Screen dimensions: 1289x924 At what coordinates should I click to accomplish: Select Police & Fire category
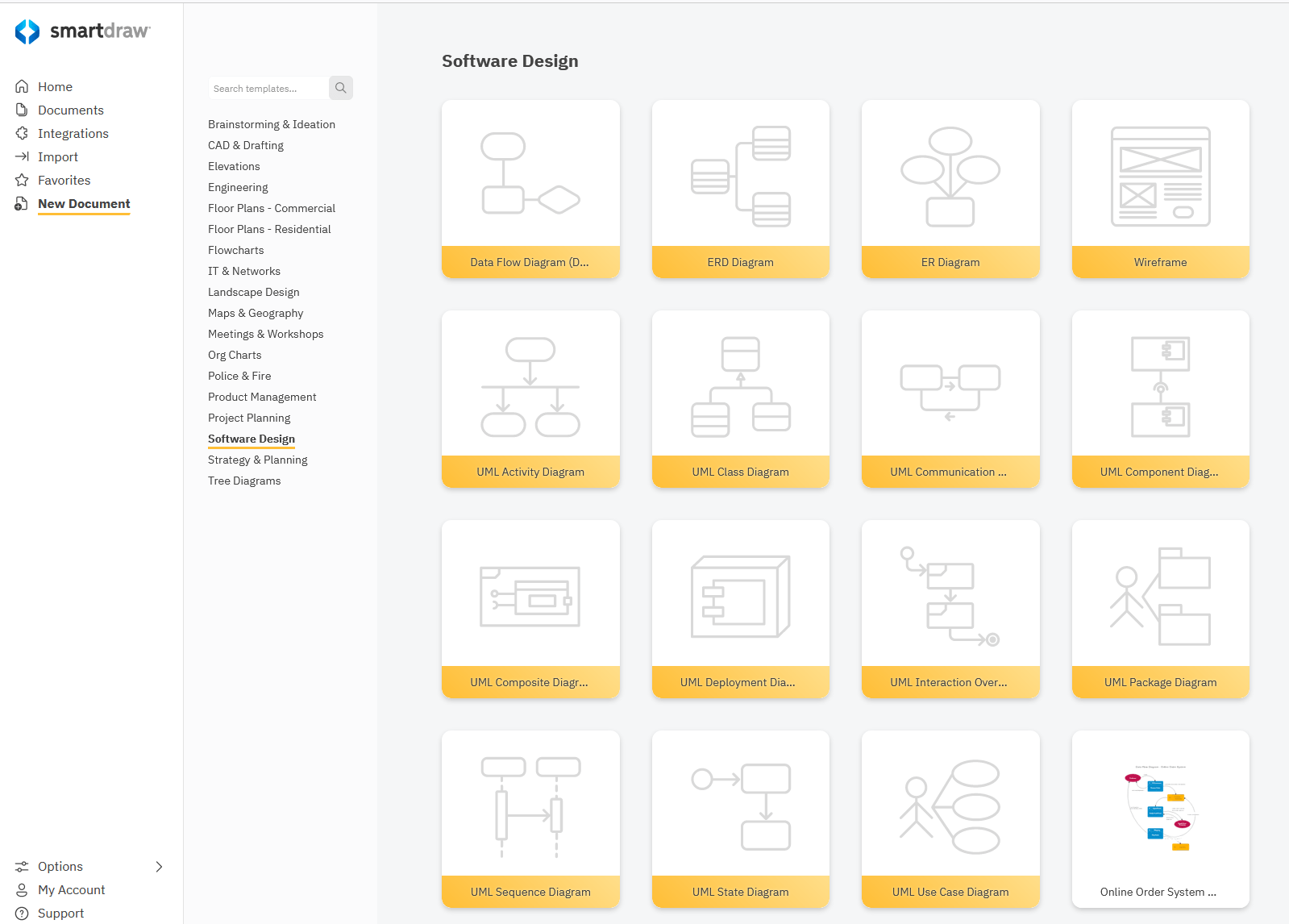click(x=239, y=376)
